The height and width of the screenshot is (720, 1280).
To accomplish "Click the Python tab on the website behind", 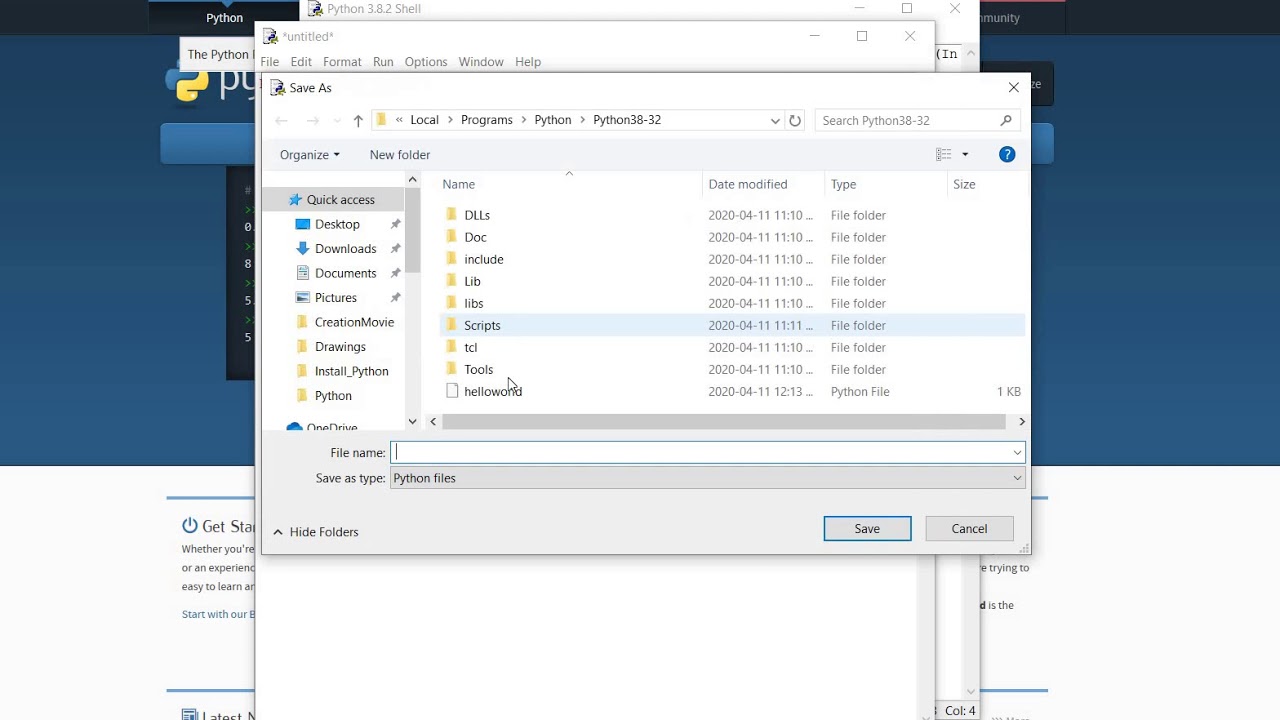I will (x=224, y=18).
